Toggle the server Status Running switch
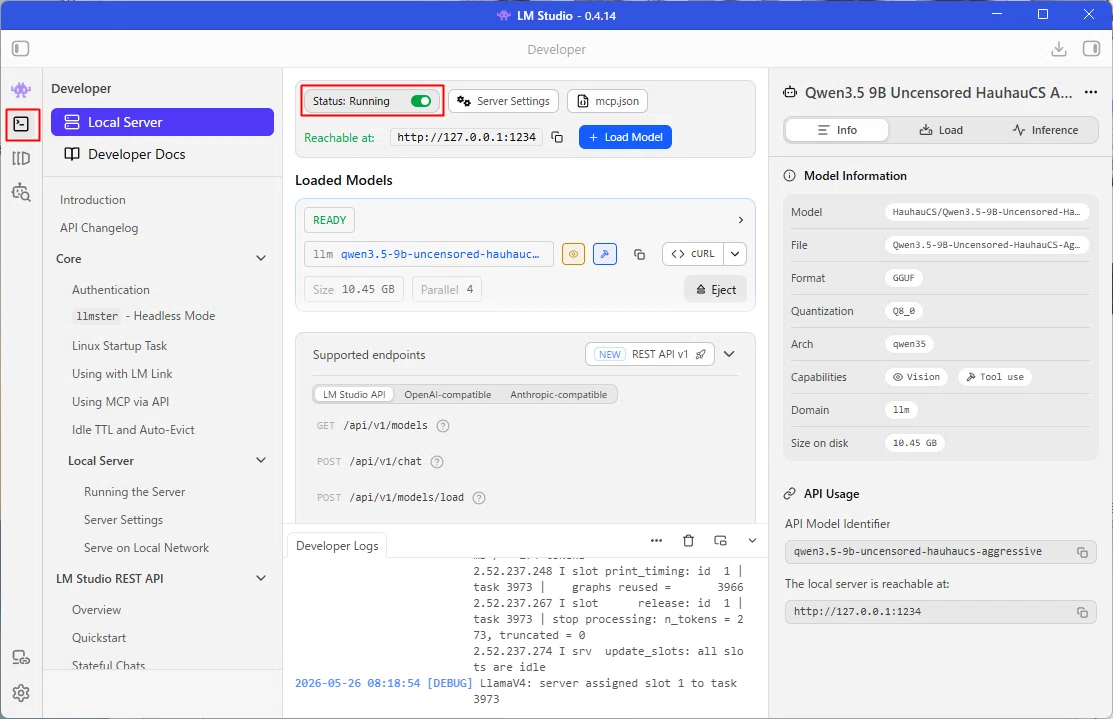Screen dimensions: 1113x719 click(x=421, y=101)
